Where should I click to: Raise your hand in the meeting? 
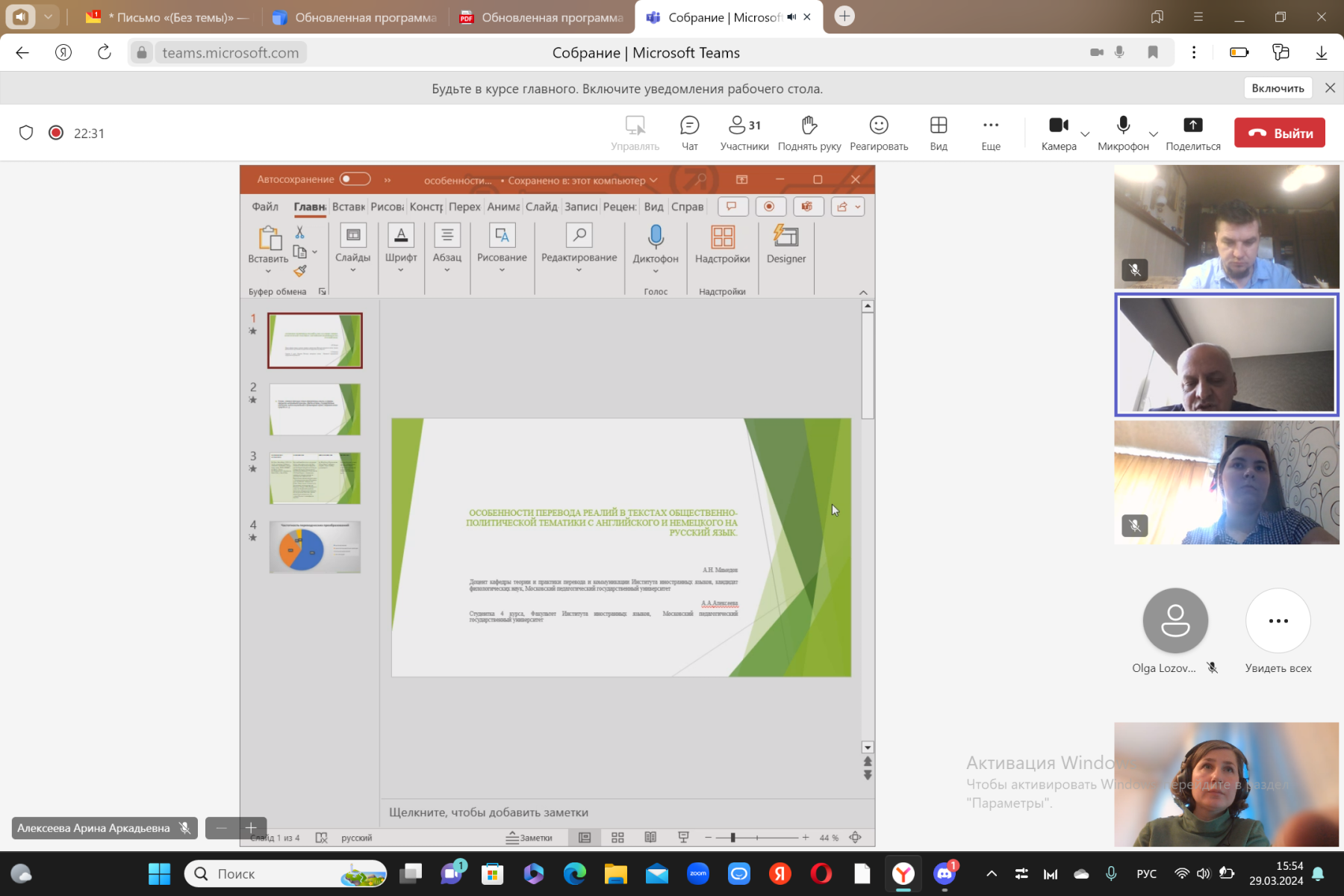click(x=809, y=133)
